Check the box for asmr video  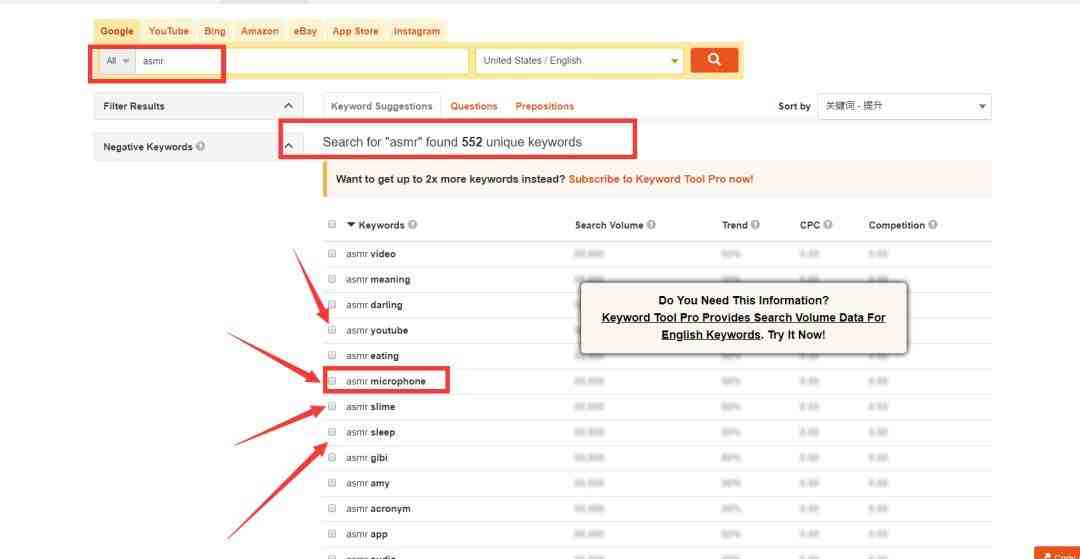(332, 253)
